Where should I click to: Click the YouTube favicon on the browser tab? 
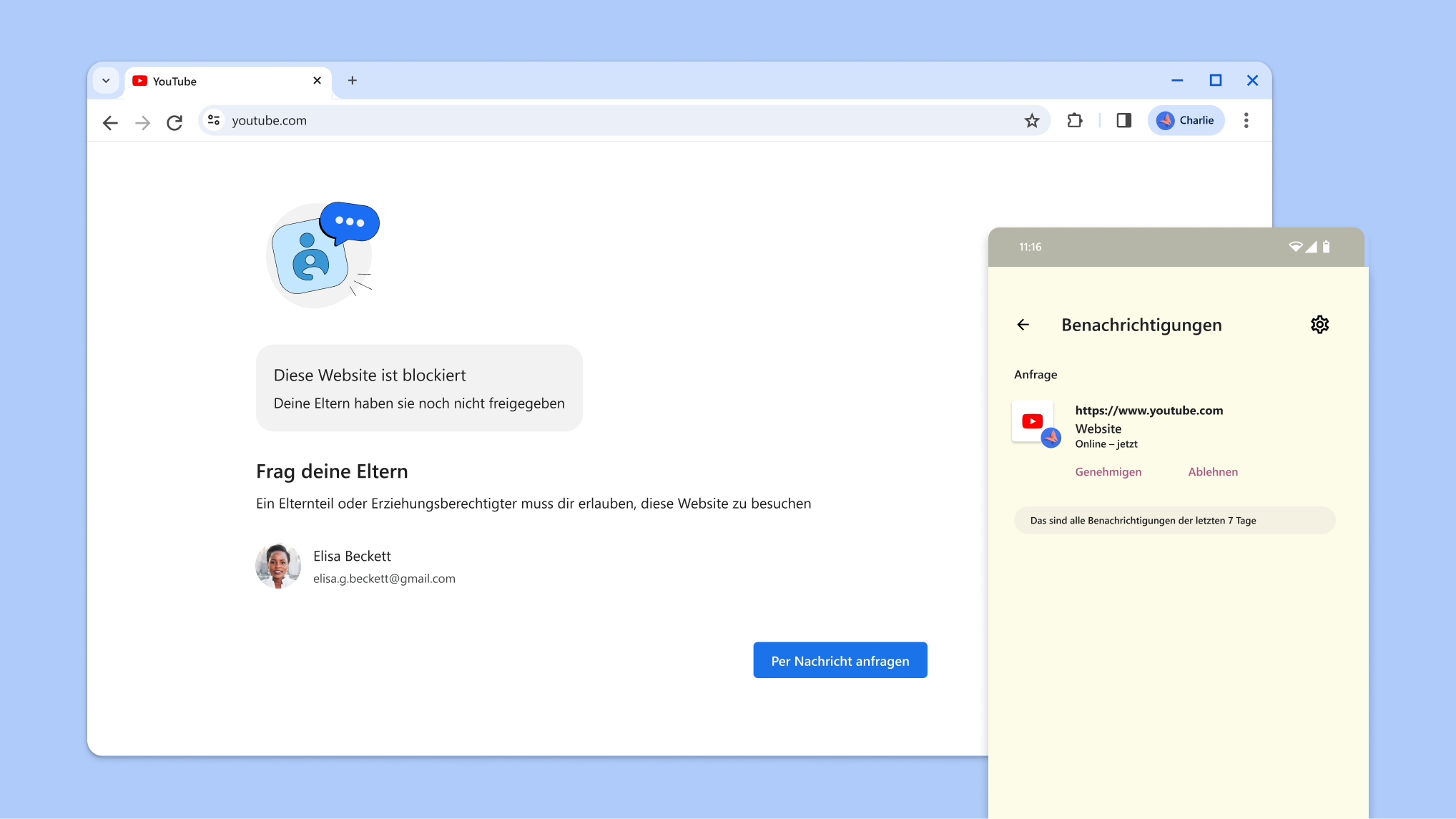click(140, 81)
